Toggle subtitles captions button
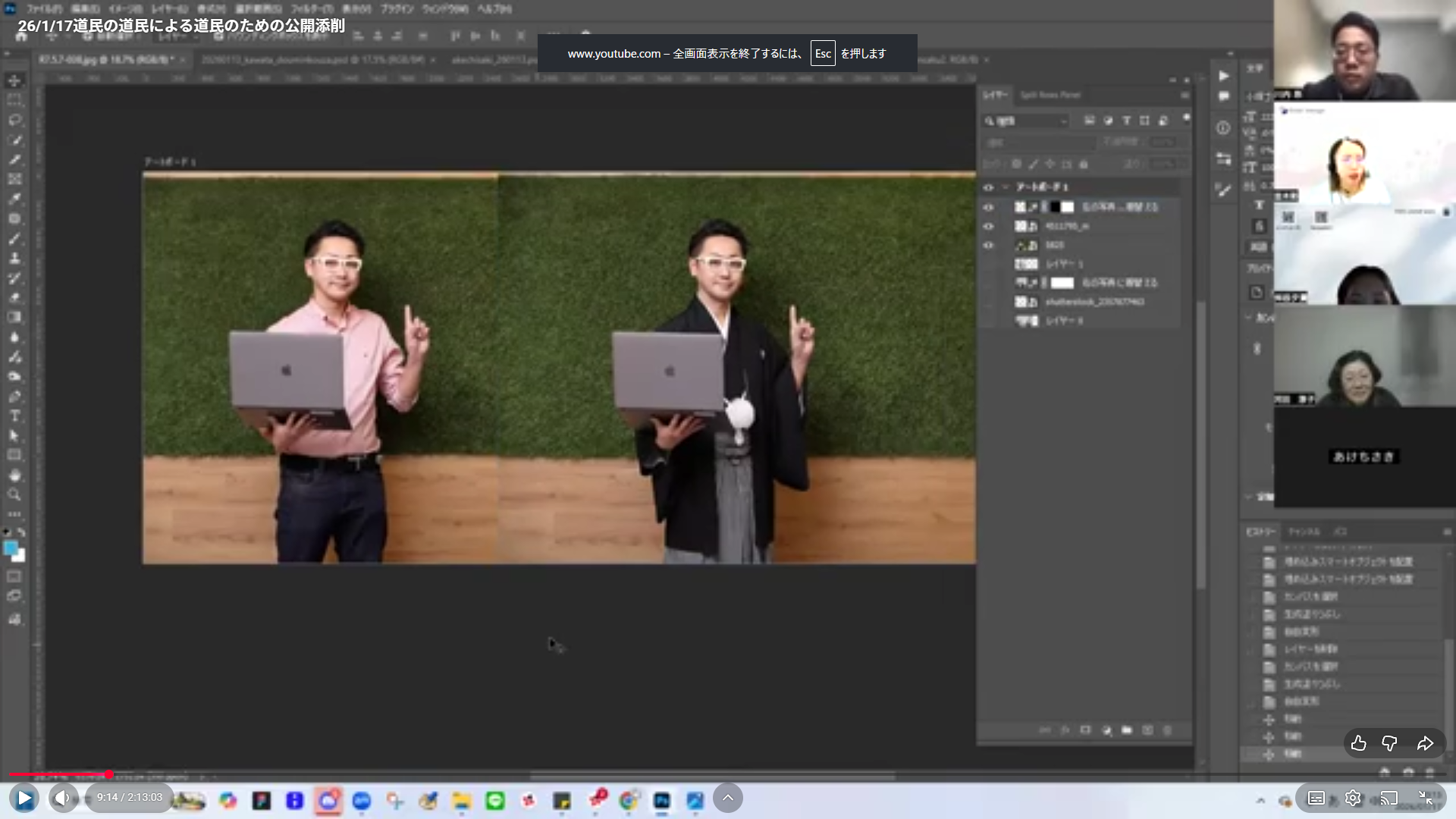Image resolution: width=1456 pixels, height=819 pixels. pos(1316,798)
